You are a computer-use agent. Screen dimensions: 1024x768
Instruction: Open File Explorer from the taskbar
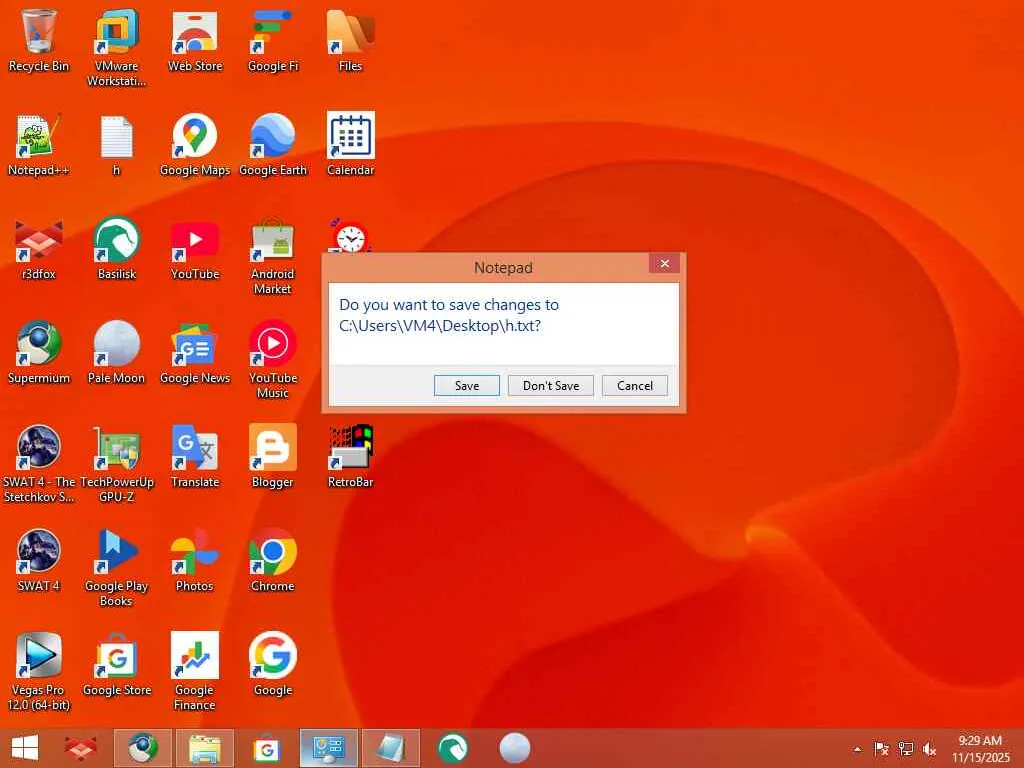205,748
